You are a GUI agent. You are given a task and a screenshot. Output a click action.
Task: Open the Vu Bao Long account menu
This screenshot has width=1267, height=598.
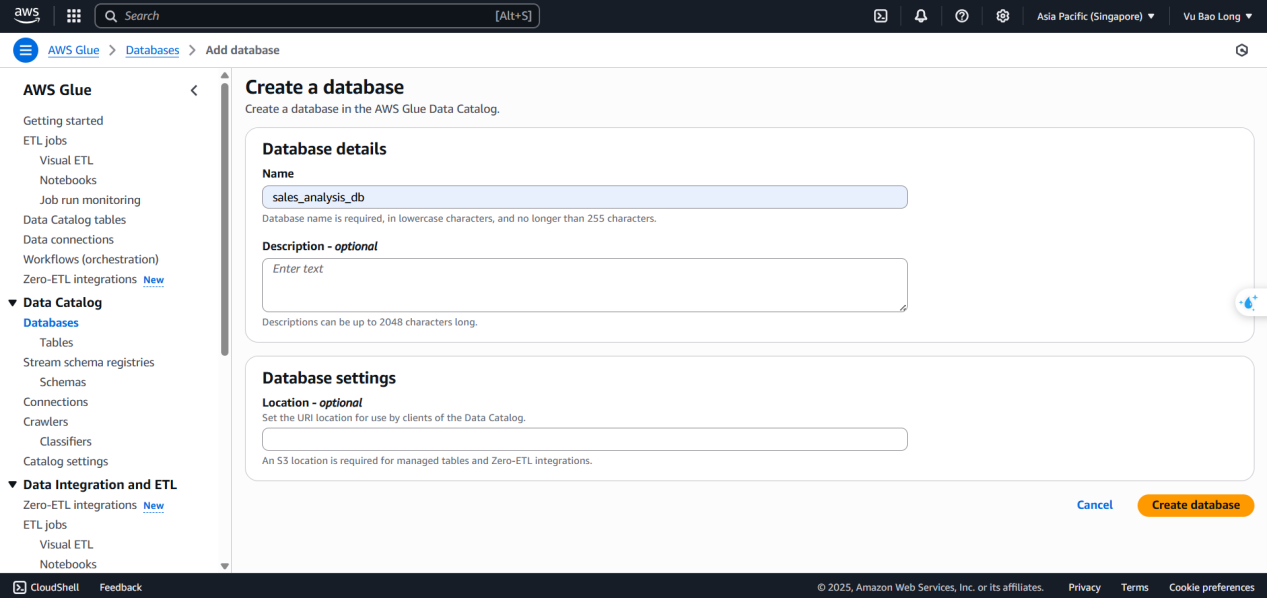1218,16
